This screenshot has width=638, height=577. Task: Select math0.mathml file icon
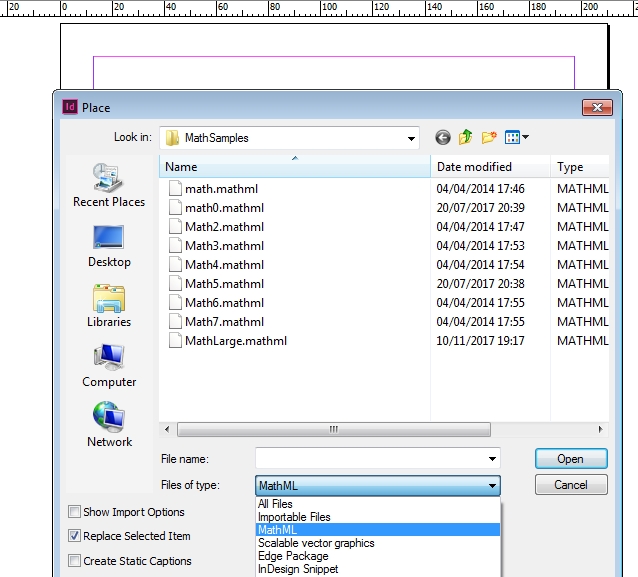[175, 208]
